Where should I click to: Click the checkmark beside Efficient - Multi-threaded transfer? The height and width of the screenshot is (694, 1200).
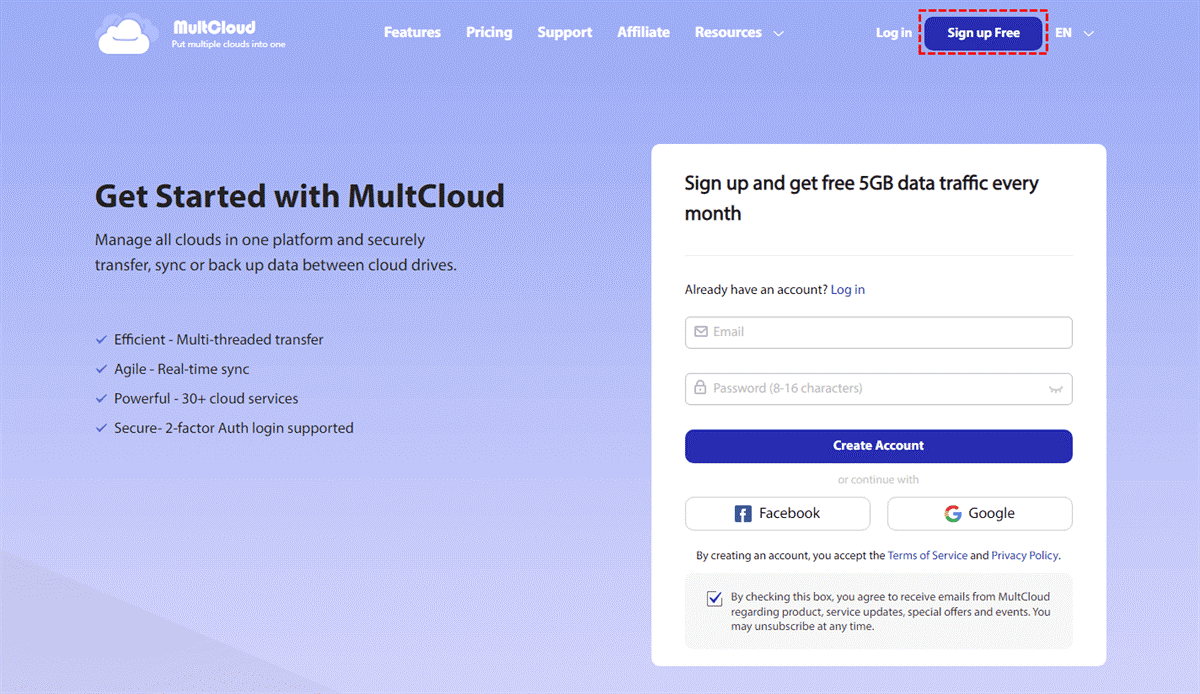[101, 339]
